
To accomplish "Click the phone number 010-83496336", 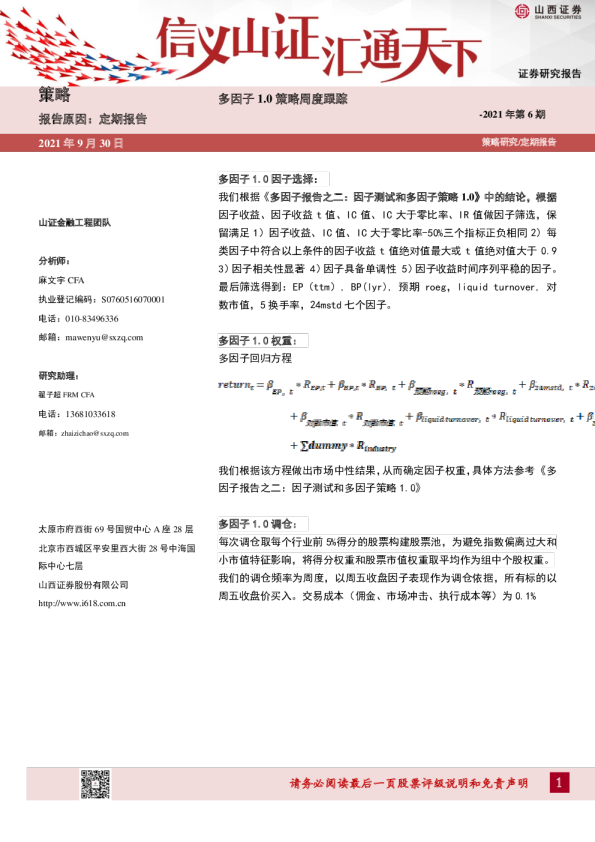I will 92,319.
